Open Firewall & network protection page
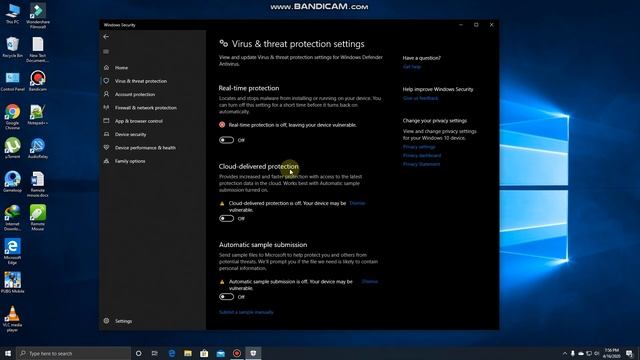Image resolution: width=640 pixels, height=360 pixels. pyautogui.click(x=146, y=108)
